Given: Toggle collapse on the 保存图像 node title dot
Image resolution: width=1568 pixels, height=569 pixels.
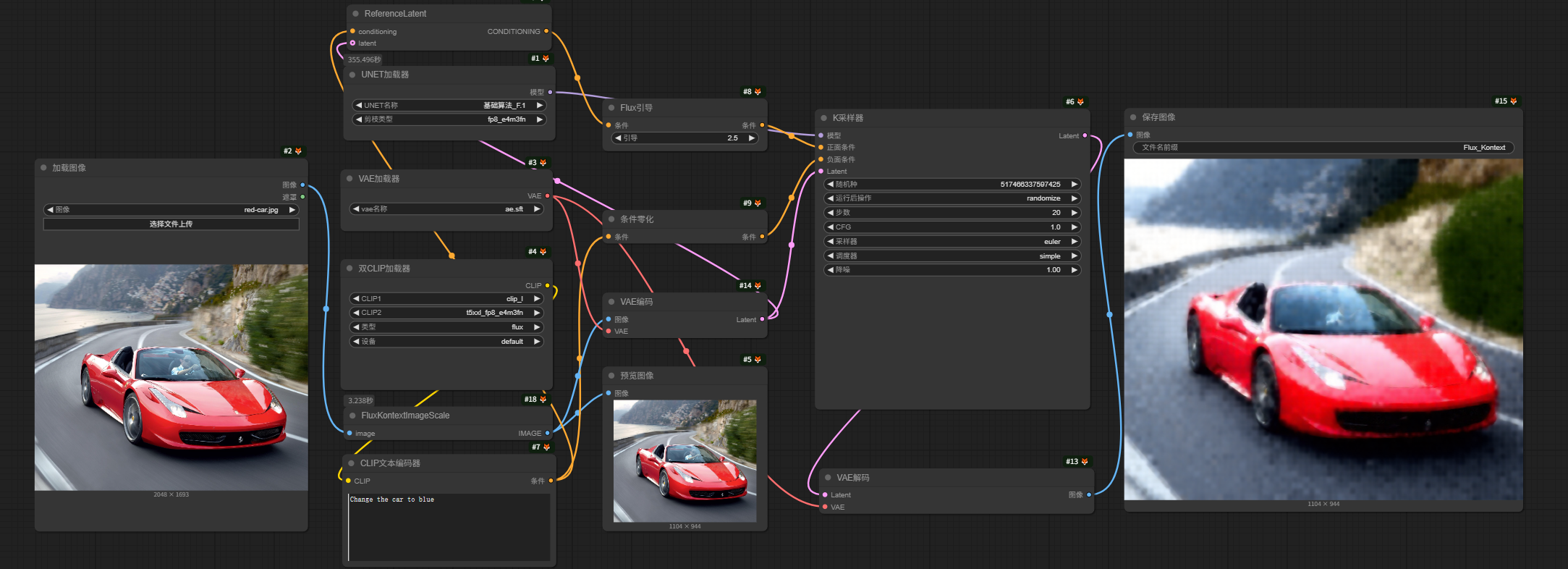Looking at the screenshot, I should tap(1133, 117).
